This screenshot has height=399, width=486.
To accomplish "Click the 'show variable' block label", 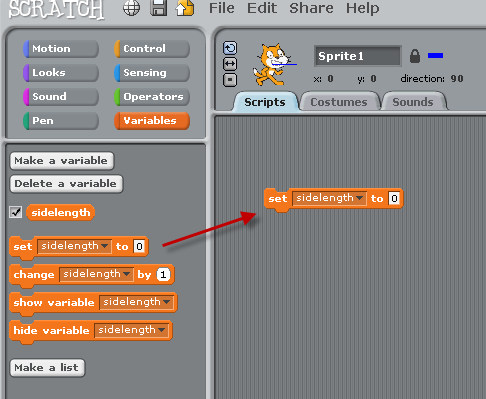I will pyautogui.click(x=54, y=303).
